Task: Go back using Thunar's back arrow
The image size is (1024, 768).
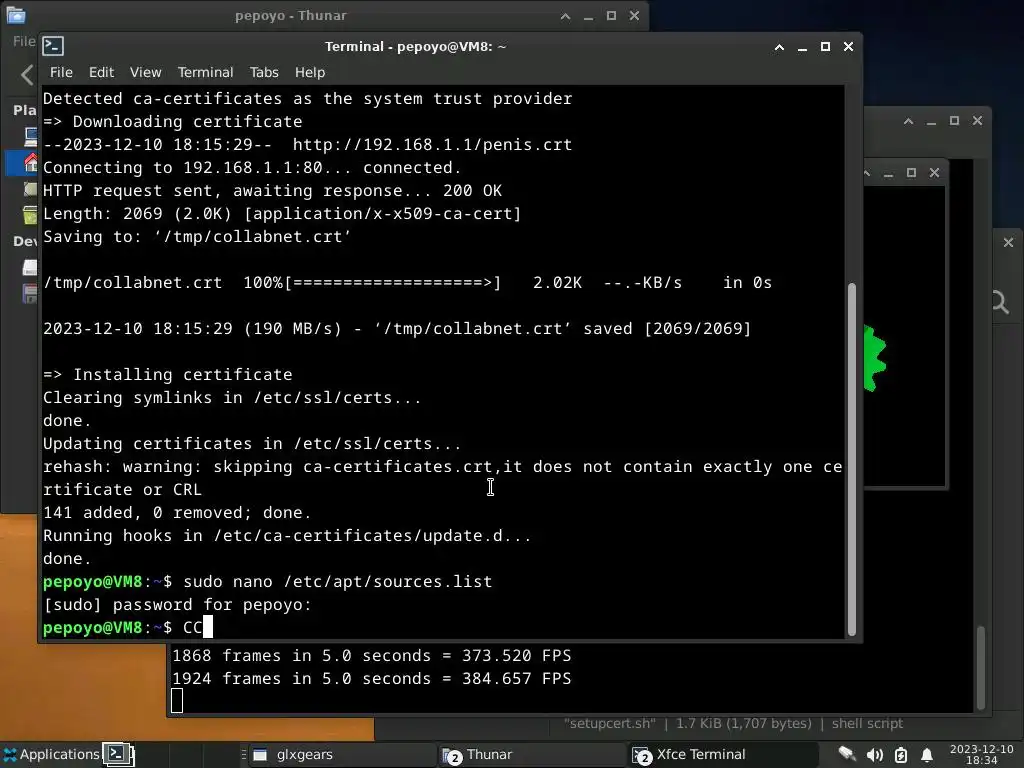Action: coord(27,74)
